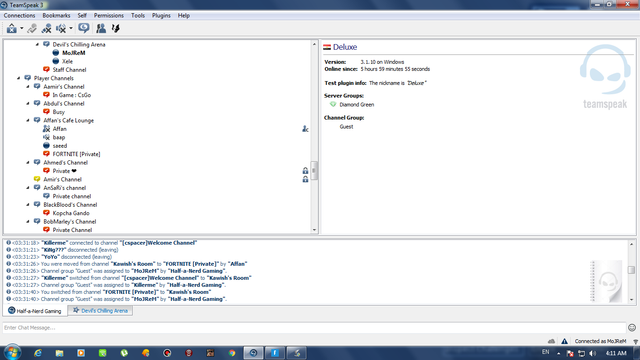
Task: Click the volume speaker tray icon
Action: 593,353
